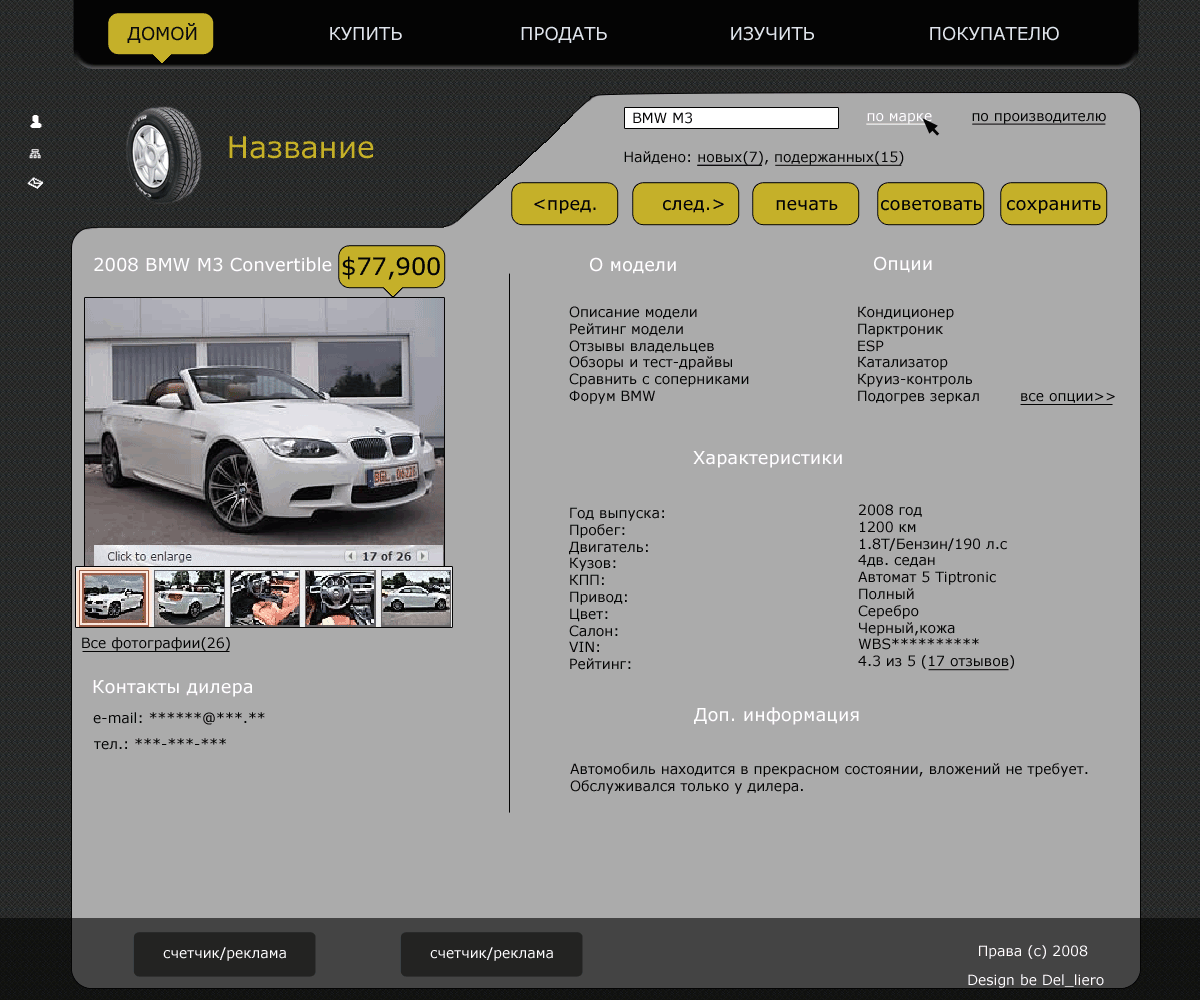Filter search results by подержанных(15)
This screenshot has height=1000, width=1200.
(x=838, y=158)
